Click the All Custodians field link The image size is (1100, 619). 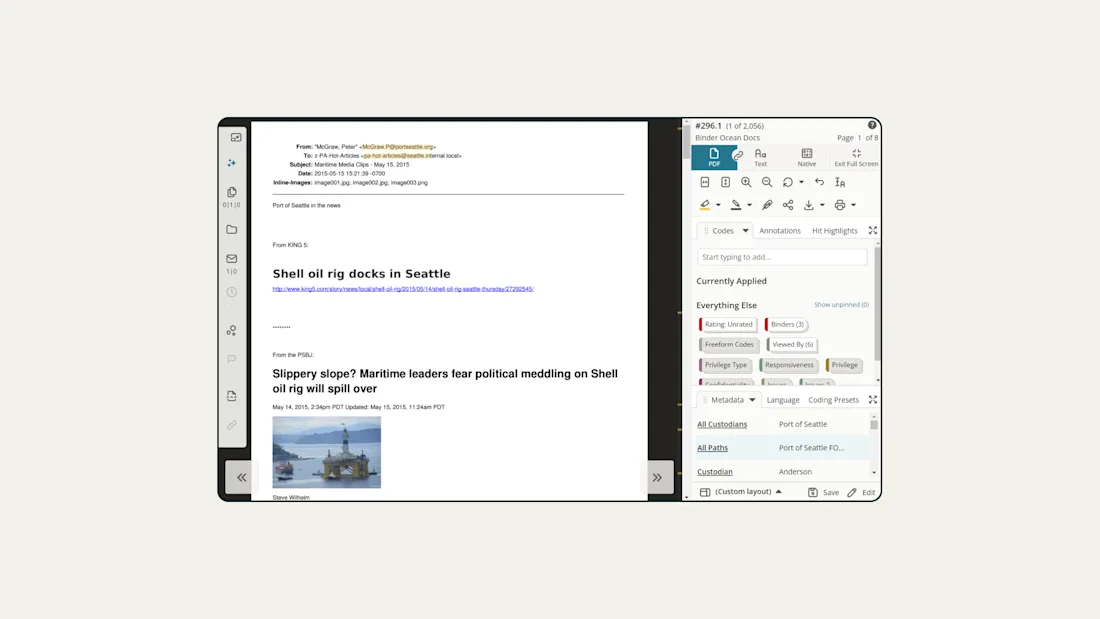tap(722, 425)
